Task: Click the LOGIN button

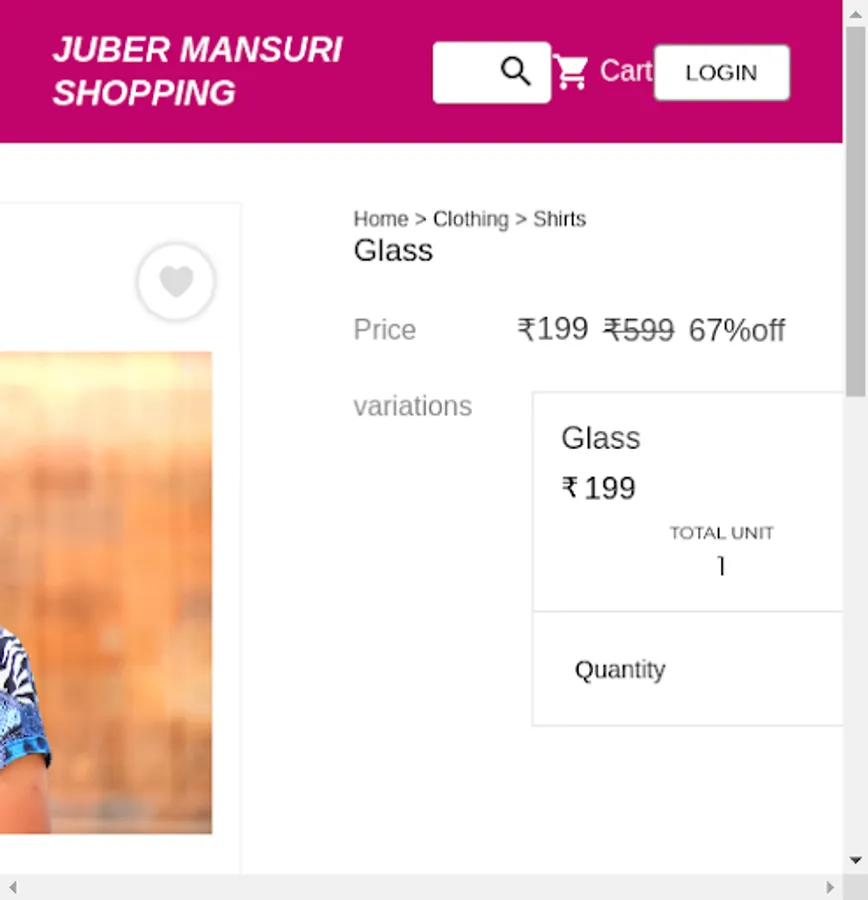Action: (722, 73)
